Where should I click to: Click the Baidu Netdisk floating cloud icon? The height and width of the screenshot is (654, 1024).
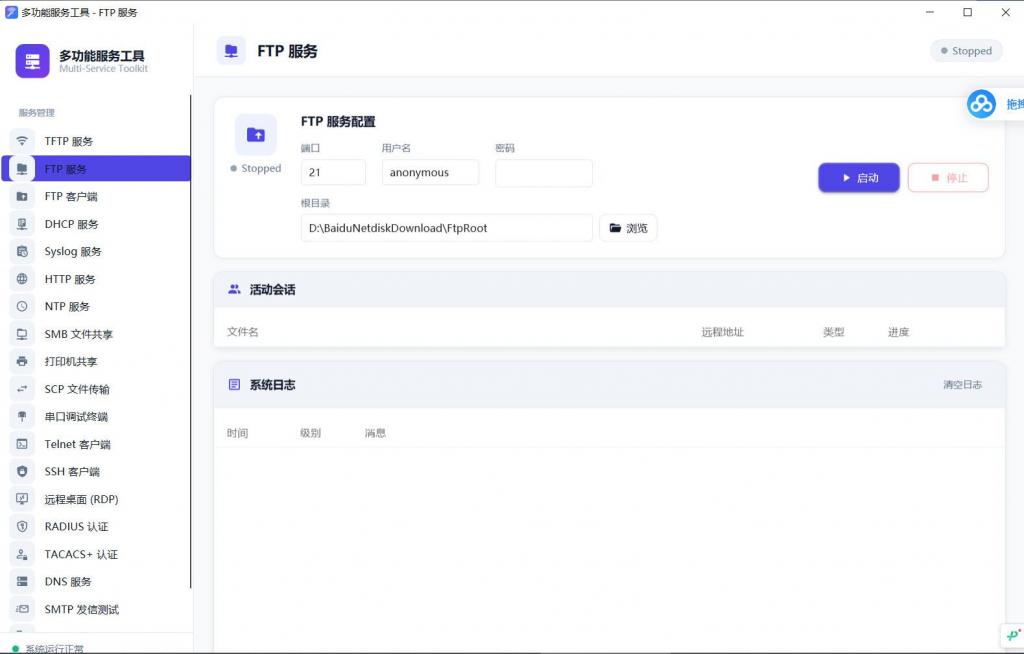(981, 104)
